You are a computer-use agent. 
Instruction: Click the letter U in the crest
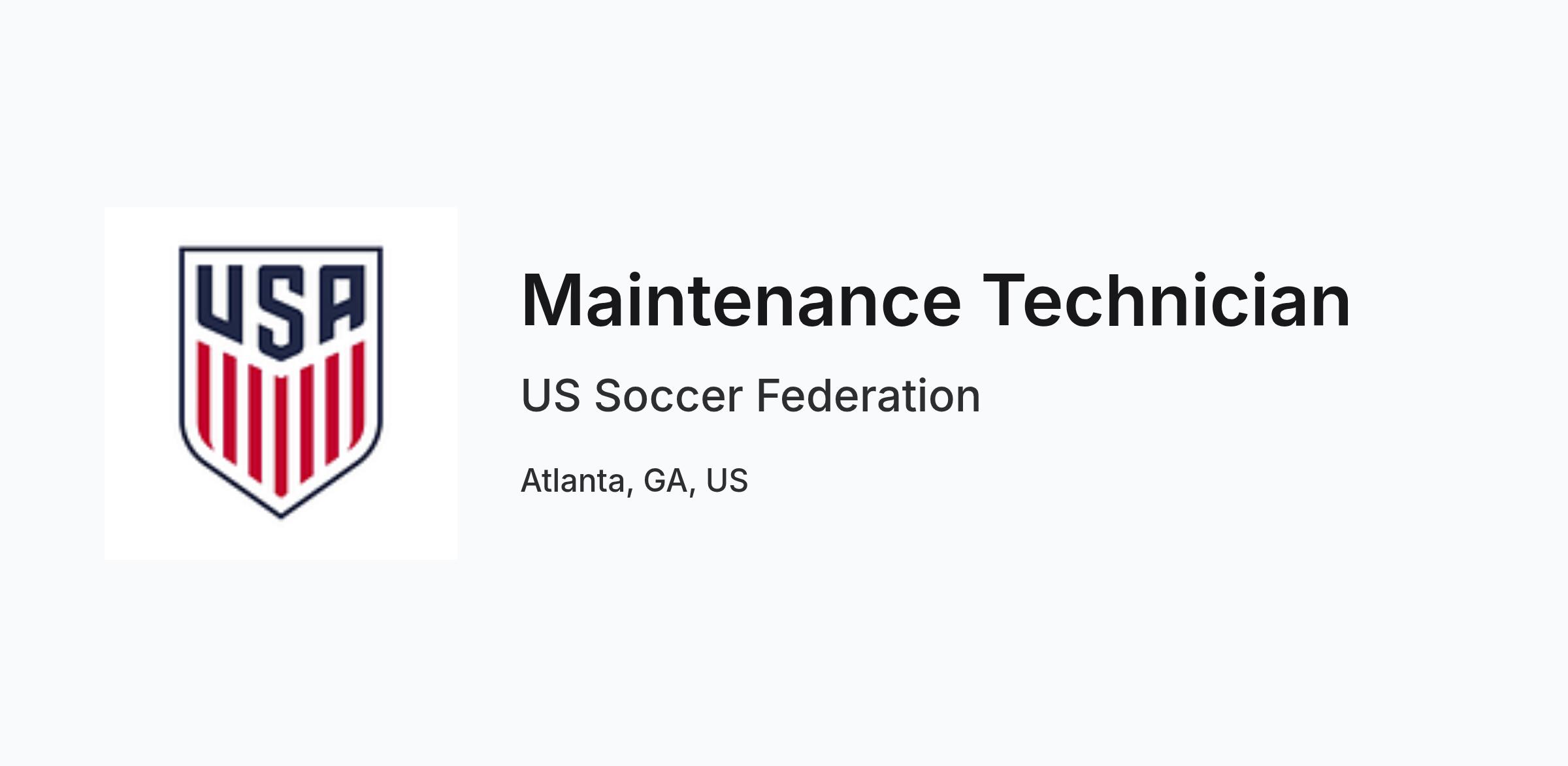tap(221, 304)
